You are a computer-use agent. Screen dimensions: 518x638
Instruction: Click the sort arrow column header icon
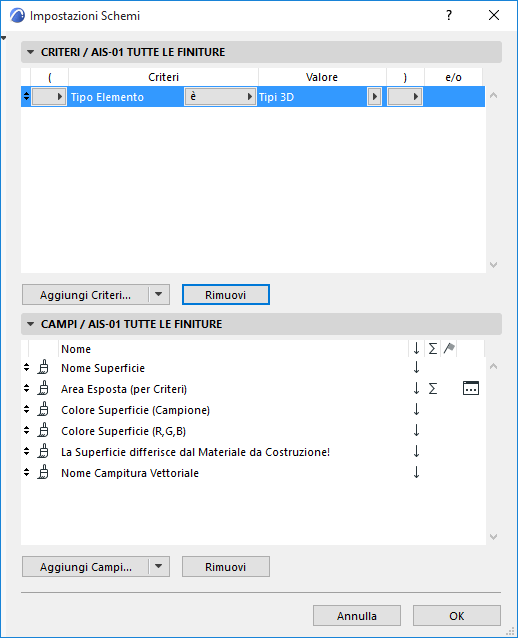point(416,348)
